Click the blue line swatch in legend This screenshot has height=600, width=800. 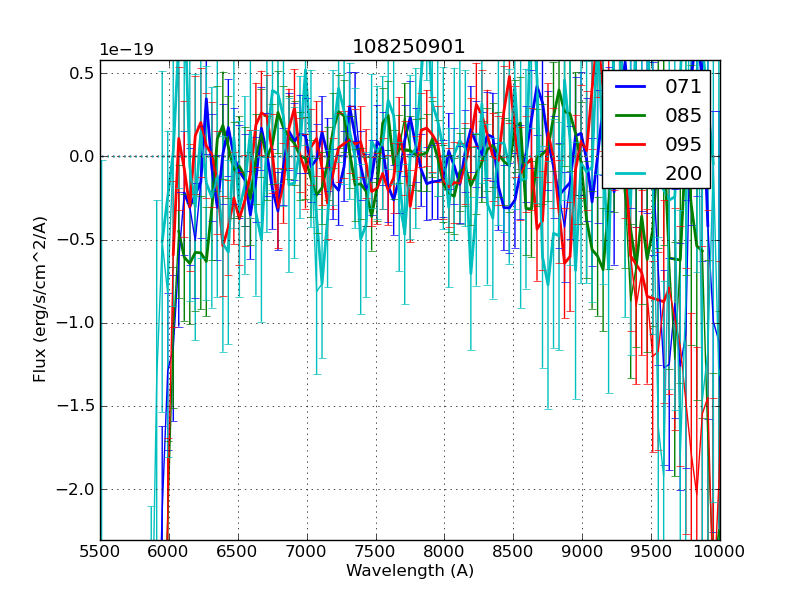click(632, 87)
